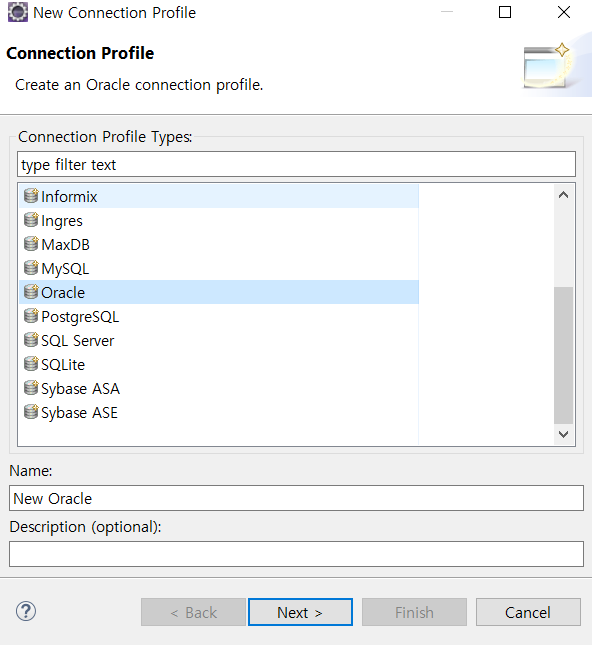The width and height of the screenshot is (592, 645).
Task: Click the profile list scrollbar thumb
Action: tap(564, 355)
